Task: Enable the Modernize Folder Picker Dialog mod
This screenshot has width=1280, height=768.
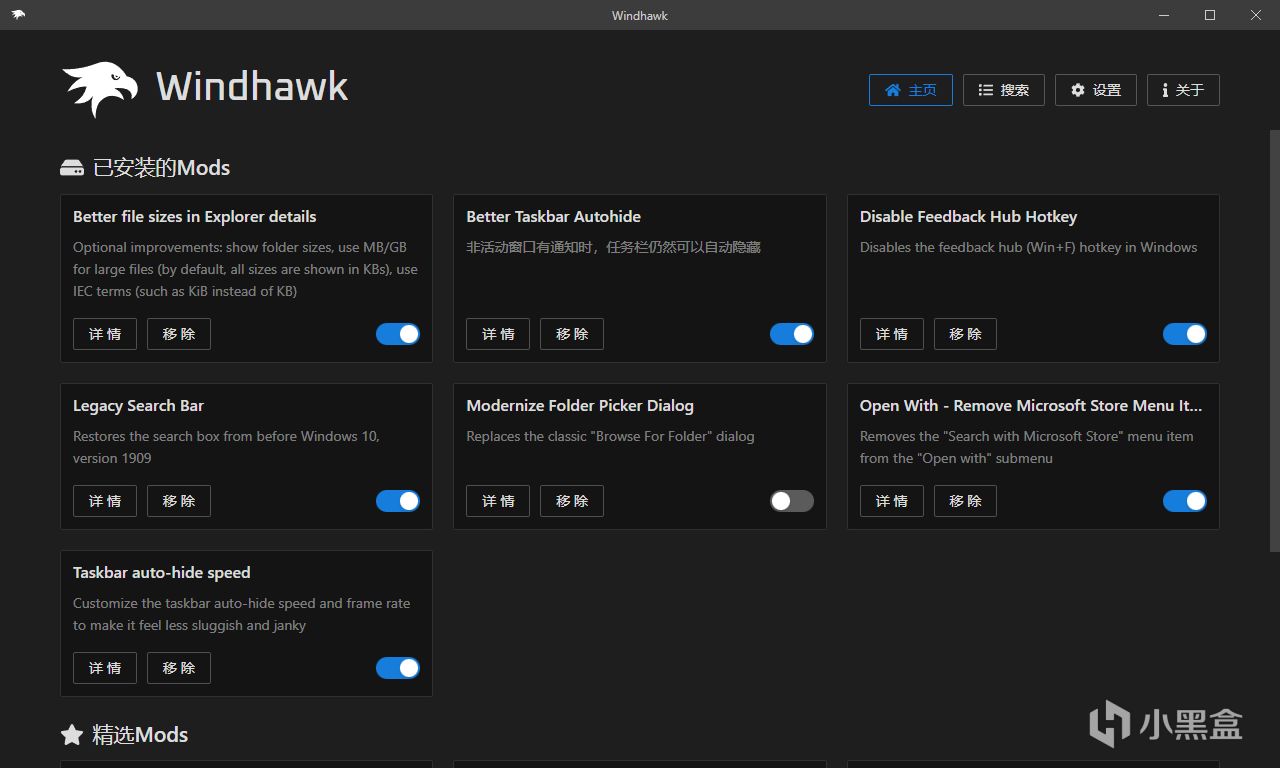Action: pos(792,501)
